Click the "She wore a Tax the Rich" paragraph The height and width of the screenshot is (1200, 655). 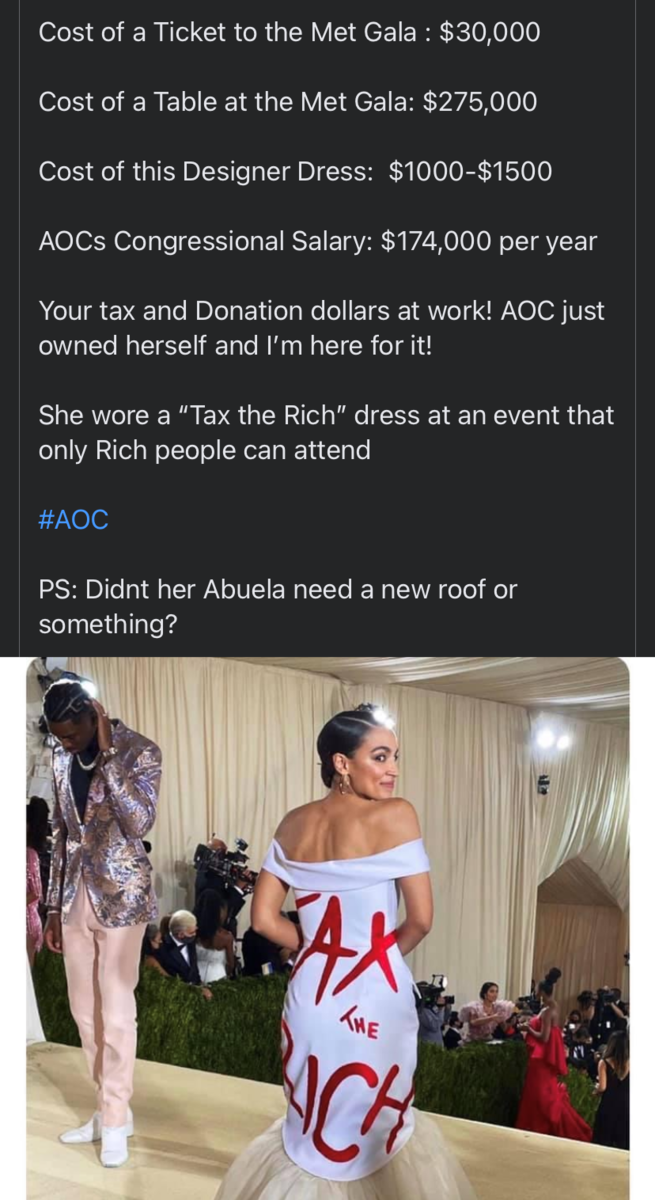point(326,432)
